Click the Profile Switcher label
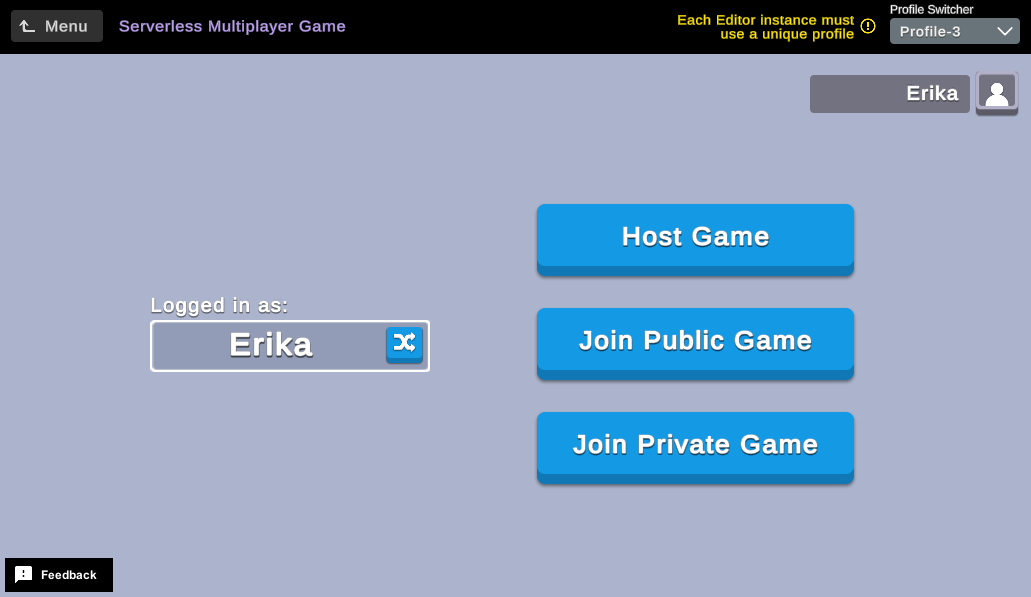Image resolution: width=1031 pixels, height=597 pixels. coord(931,9)
